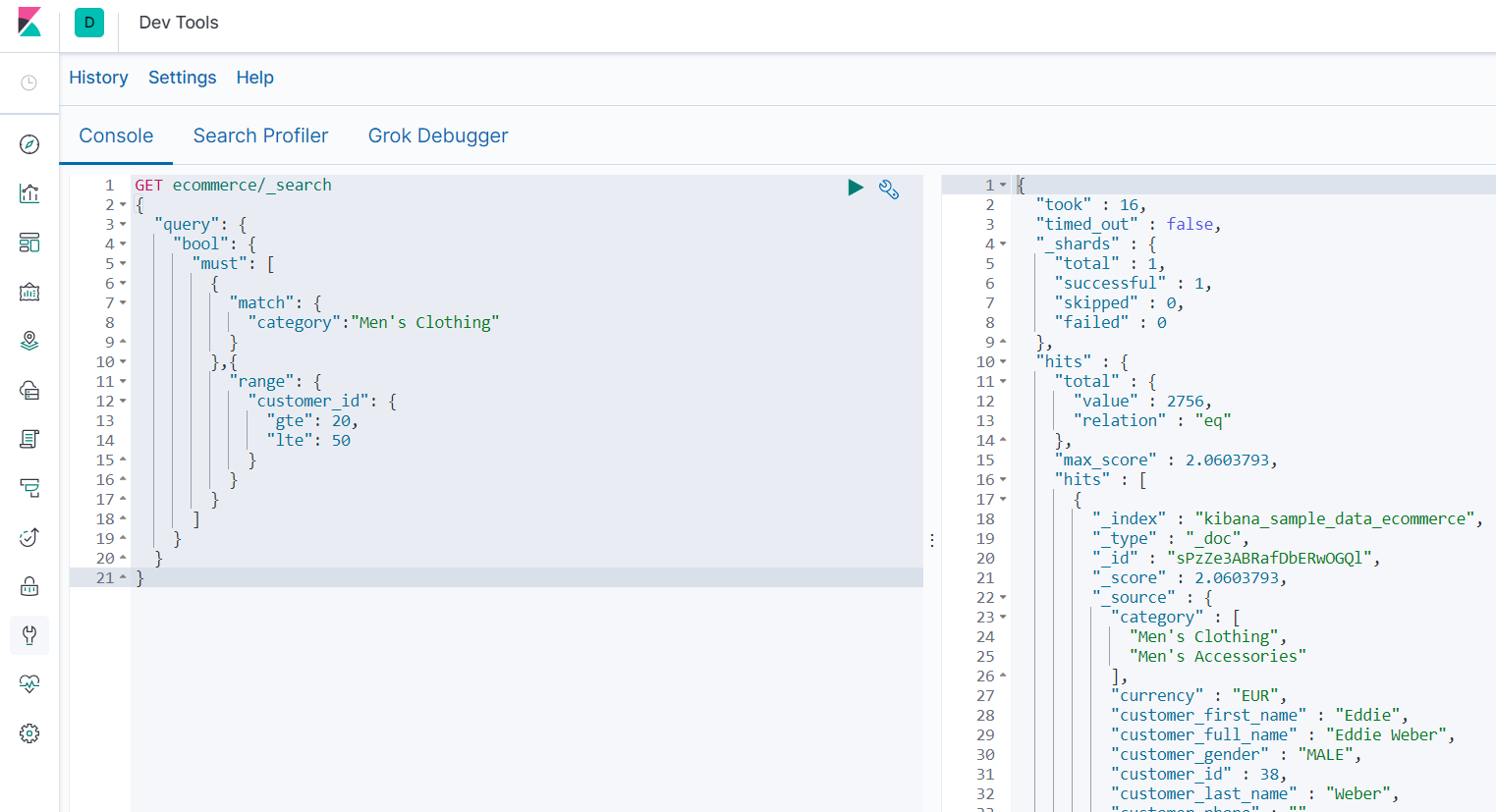Image resolution: width=1496 pixels, height=812 pixels.
Task: Switch to the Console tab
Action: tap(116, 135)
